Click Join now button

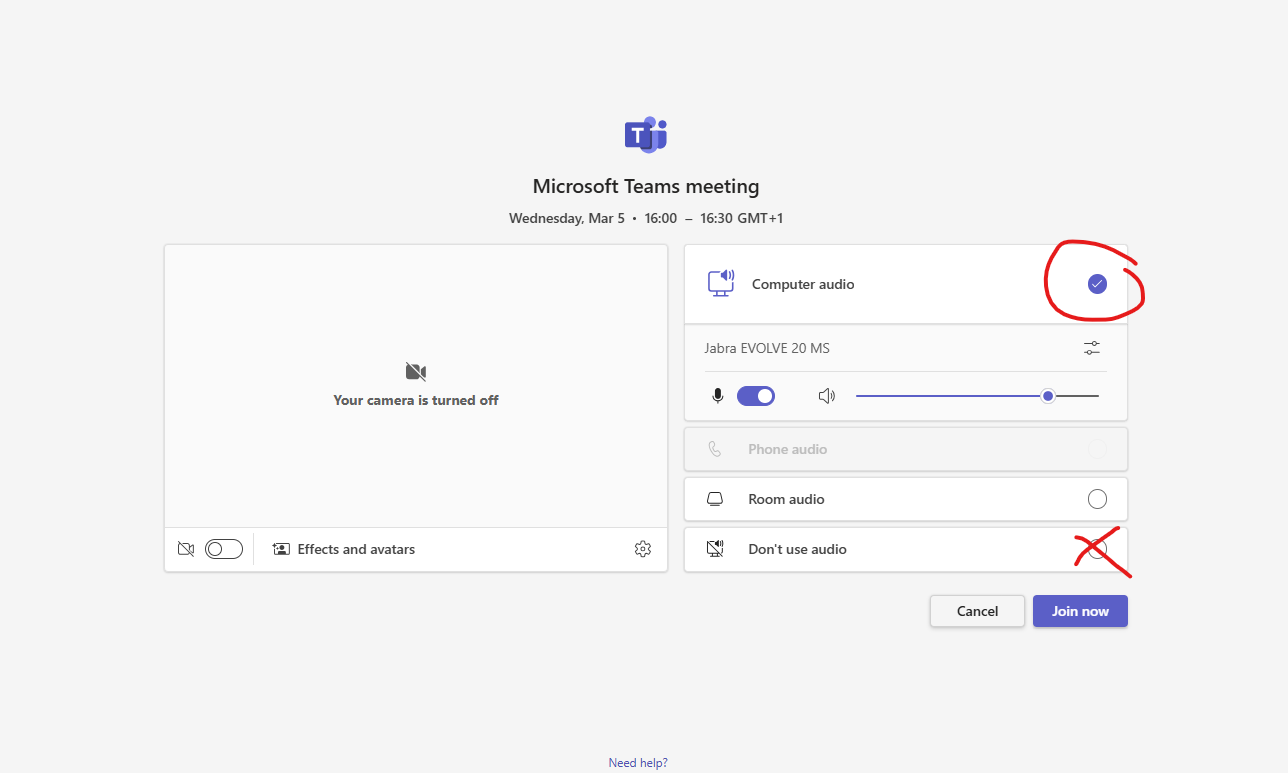pyautogui.click(x=1080, y=611)
